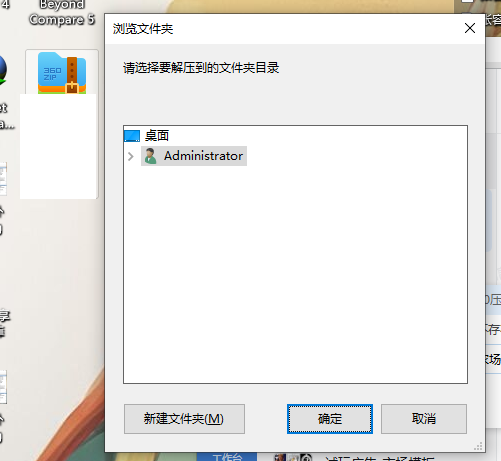Click the 新建文件夹(M) button
The height and width of the screenshot is (461, 501).
click(184, 419)
